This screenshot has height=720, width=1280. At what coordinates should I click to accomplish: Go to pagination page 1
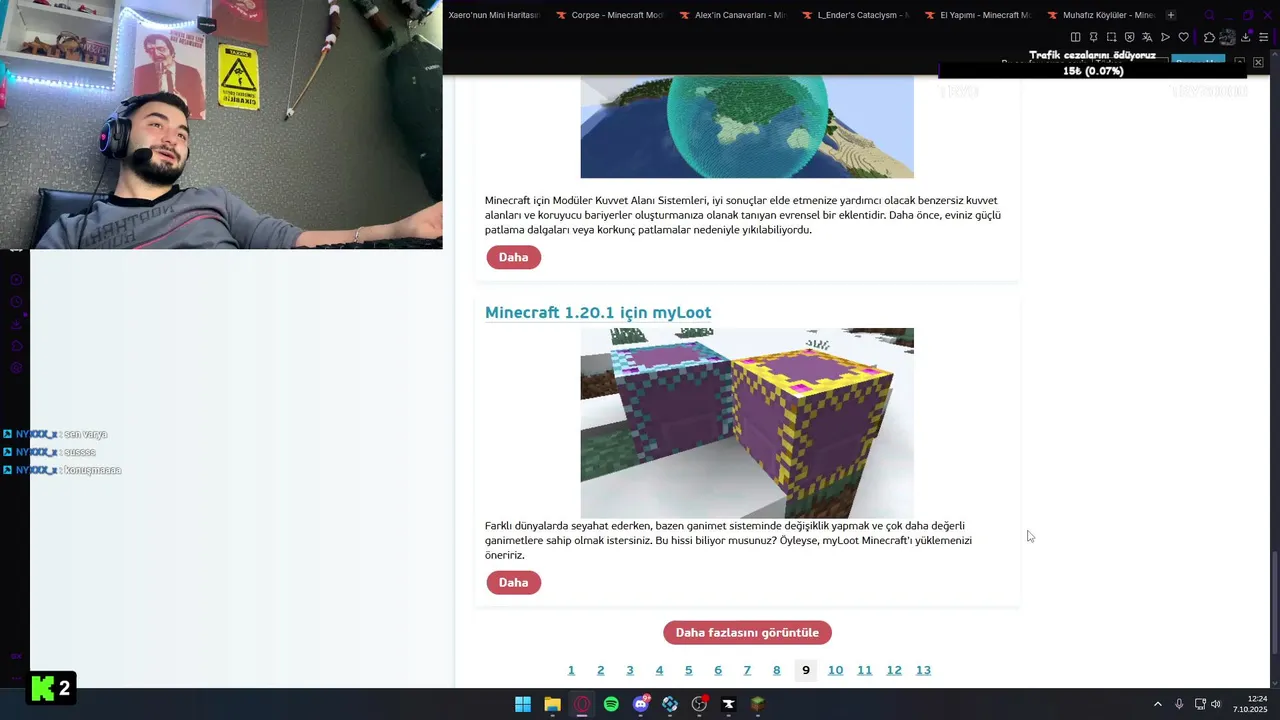point(571,670)
